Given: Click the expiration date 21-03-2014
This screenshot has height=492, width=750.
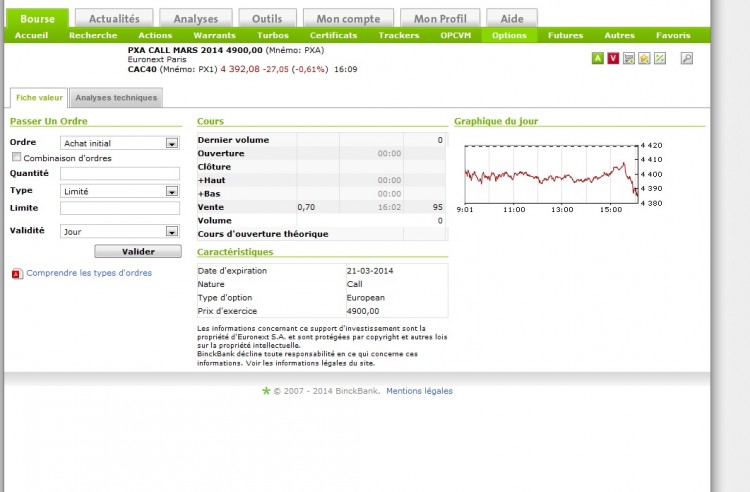Looking at the screenshot, I should pyautogui.click(x=370, y=271).
